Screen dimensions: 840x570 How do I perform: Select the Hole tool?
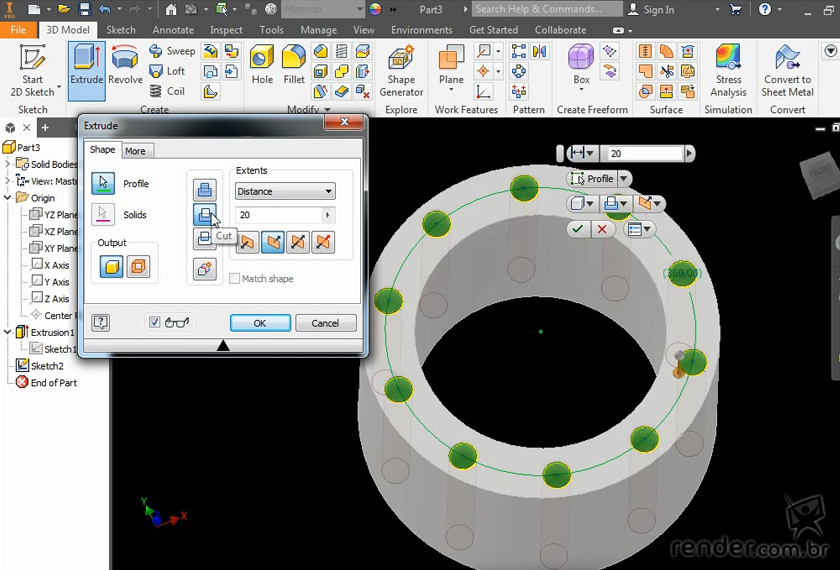(x=262, y=65)
